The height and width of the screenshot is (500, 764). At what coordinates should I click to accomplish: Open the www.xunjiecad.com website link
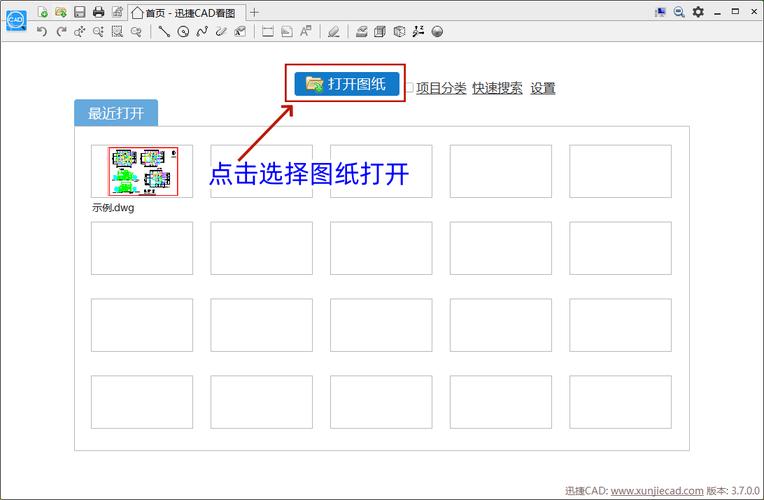pos(657,491)
